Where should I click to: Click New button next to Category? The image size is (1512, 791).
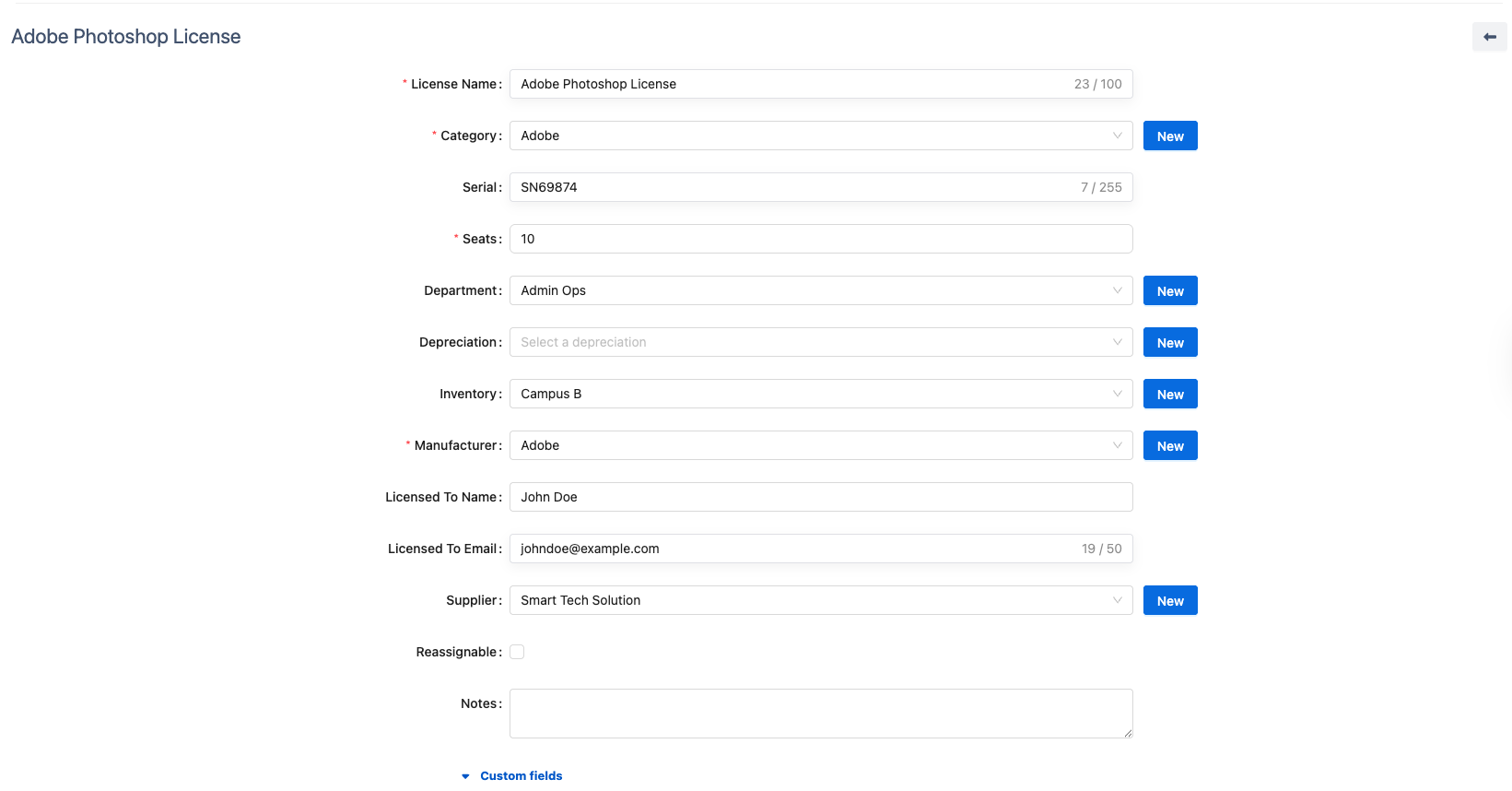click(x=1170, y=136)
